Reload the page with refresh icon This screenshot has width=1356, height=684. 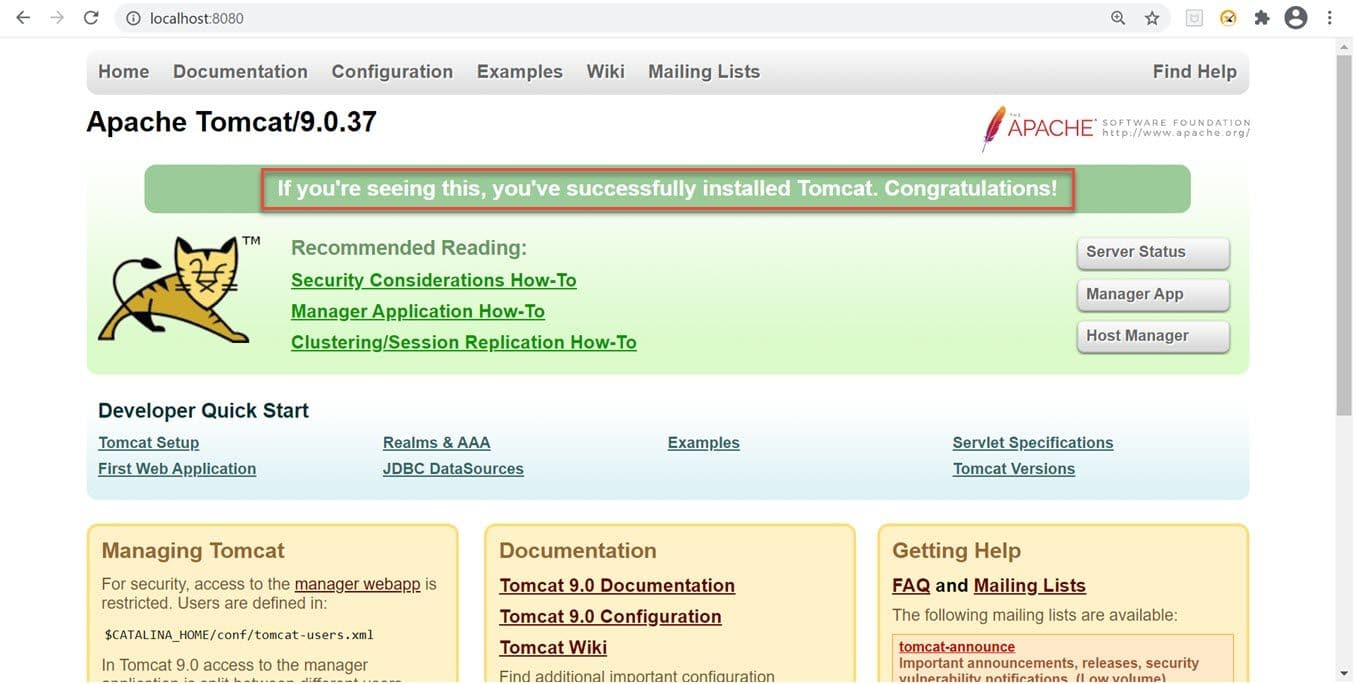pos(91,18)
